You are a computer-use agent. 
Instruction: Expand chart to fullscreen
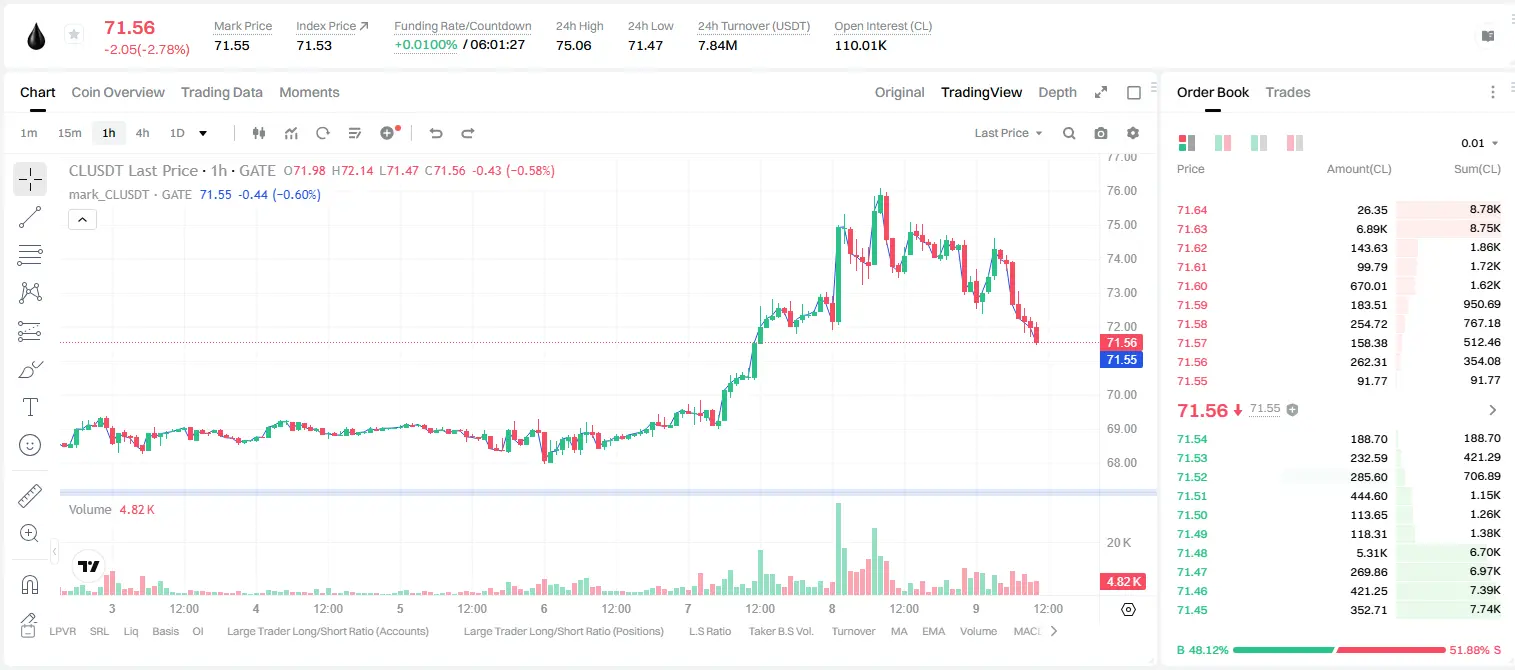tap(1101, 92)
